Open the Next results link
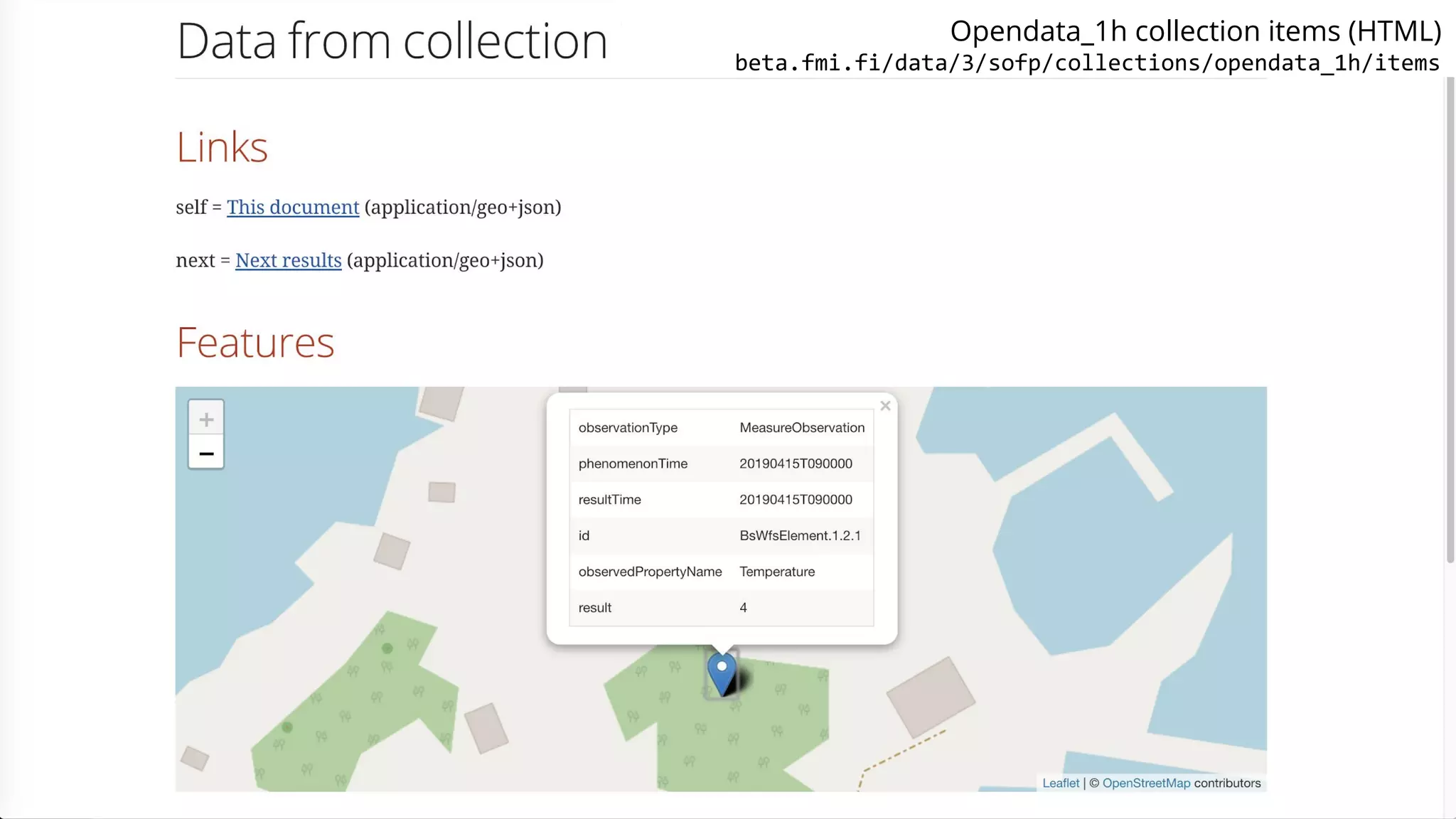 click(288, 261)
